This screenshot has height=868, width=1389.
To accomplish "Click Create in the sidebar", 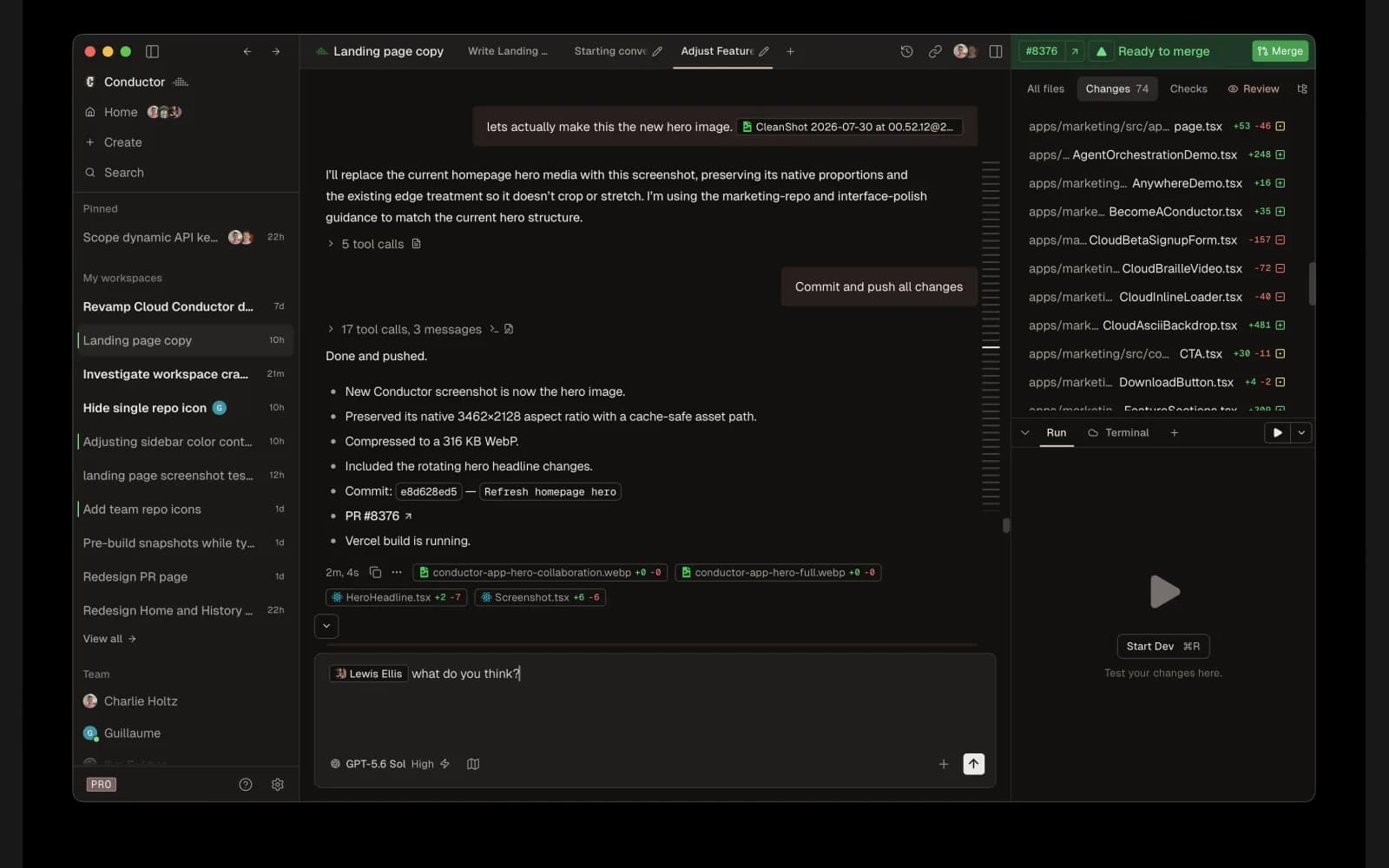I will (x=122, y=142).
